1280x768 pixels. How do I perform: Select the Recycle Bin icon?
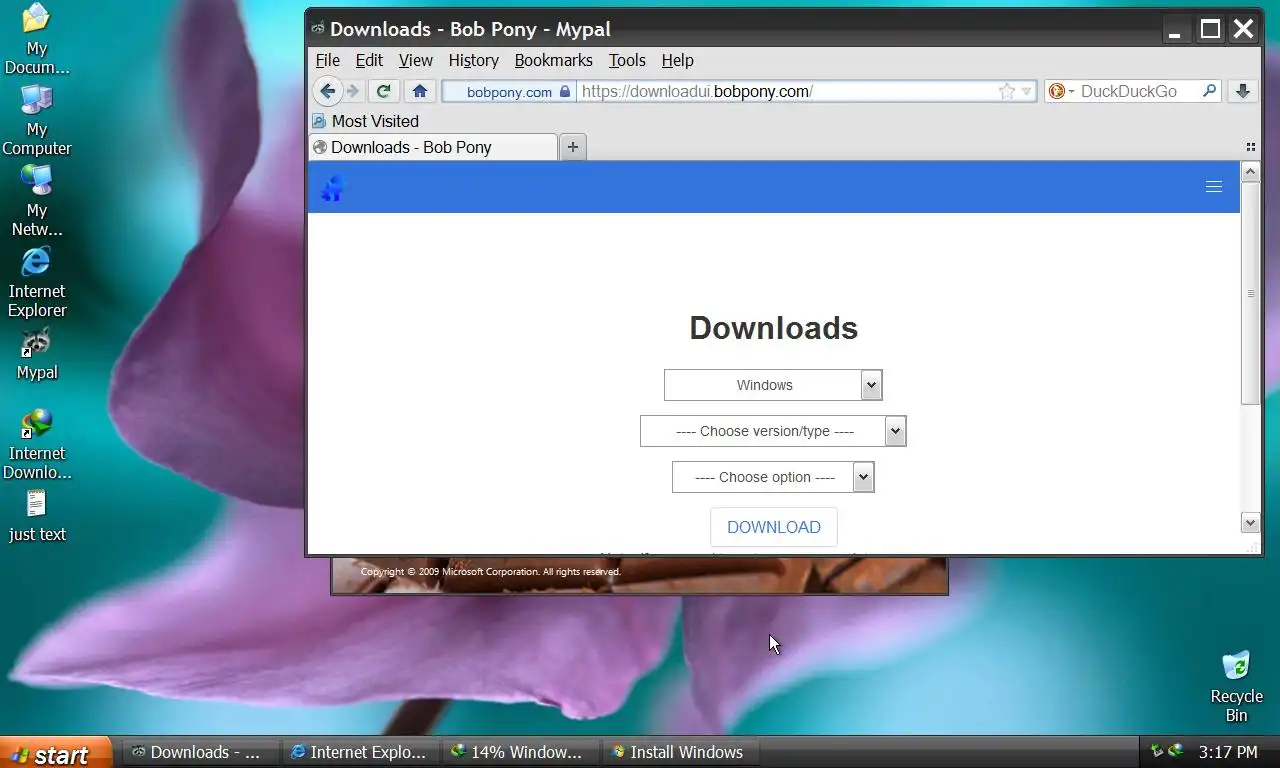click(1237, 686)
